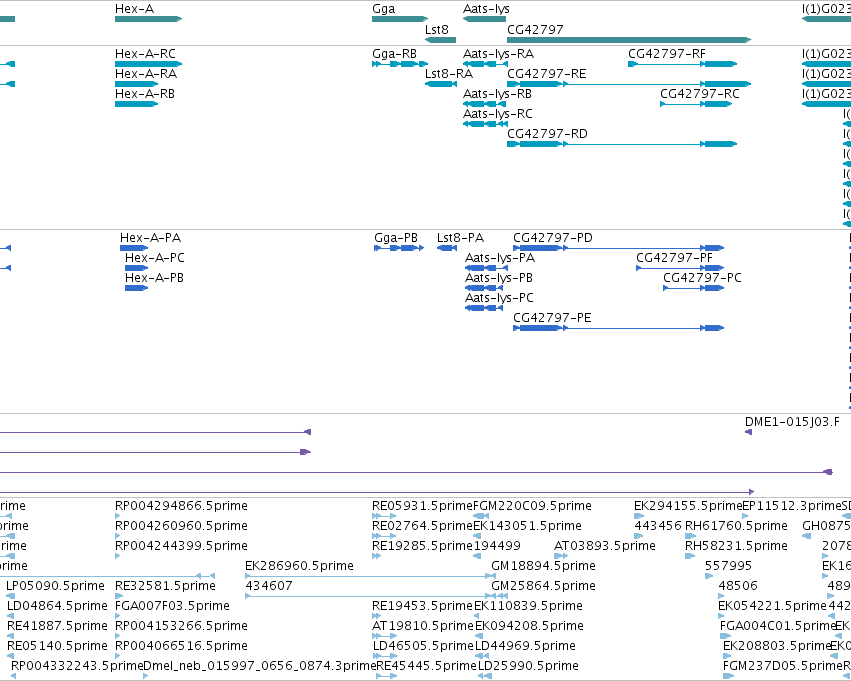851x681 pixels.
Task: Click EST RH61760.5prime
Action: pos(690,536)
